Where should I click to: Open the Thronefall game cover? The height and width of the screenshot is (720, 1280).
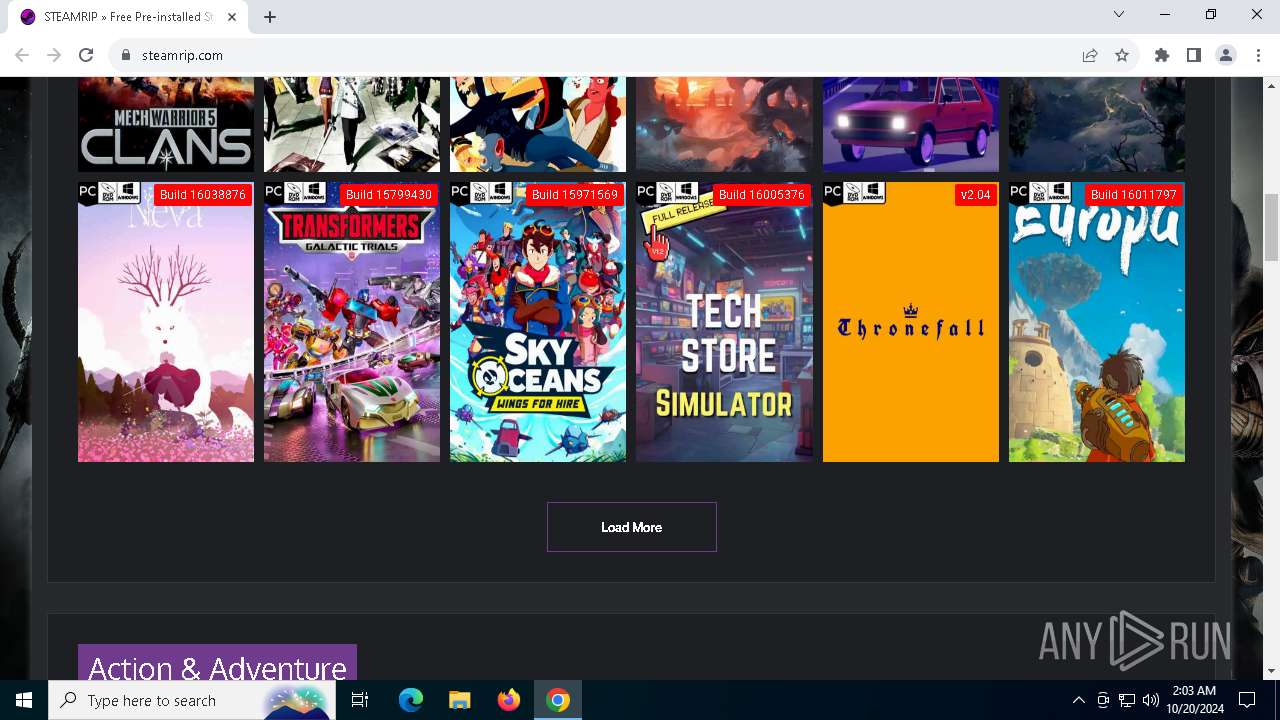click(911, 322)
